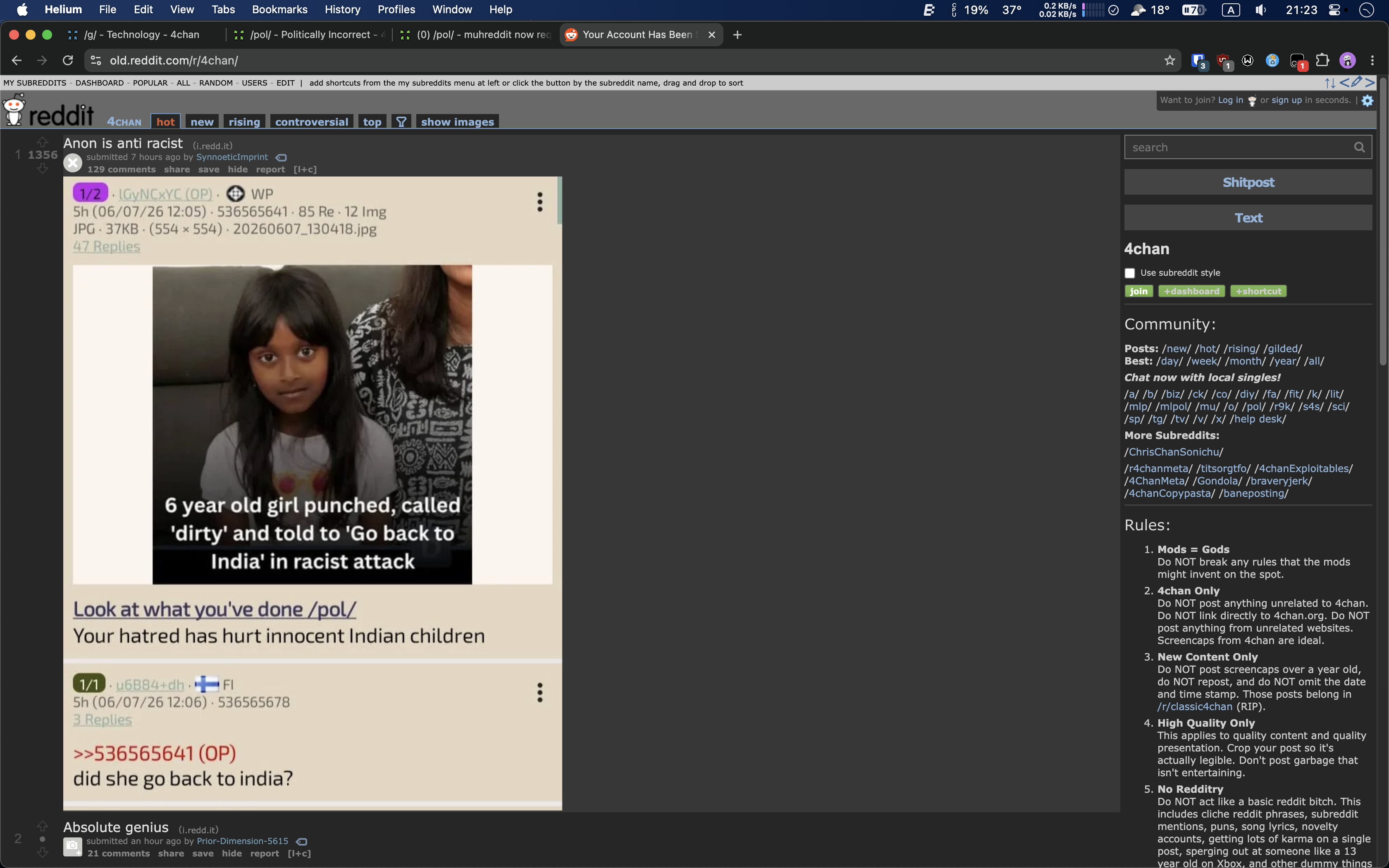Open the RES settings gear icon

(x=1368, y=100)
